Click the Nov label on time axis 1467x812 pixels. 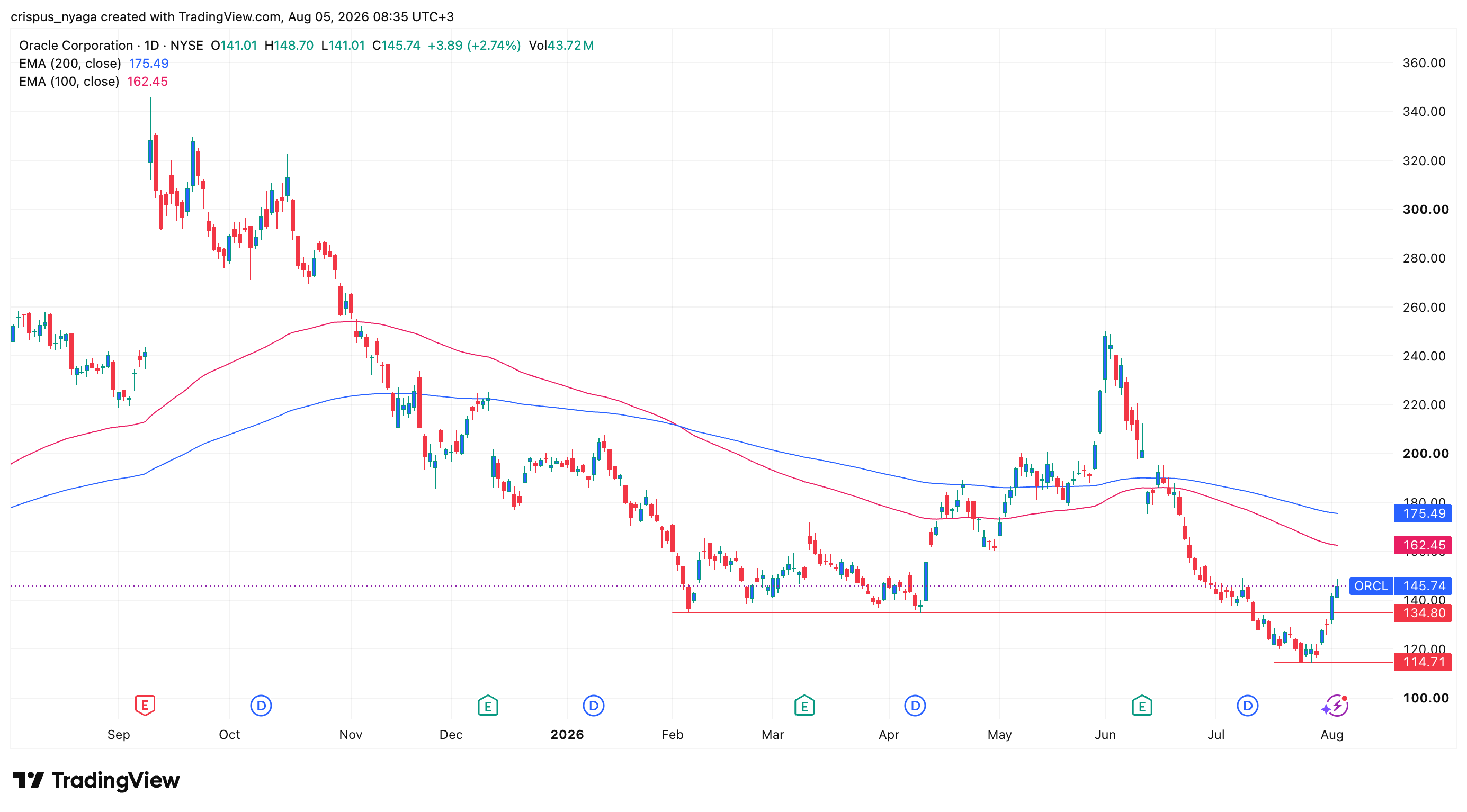point(351,734)
